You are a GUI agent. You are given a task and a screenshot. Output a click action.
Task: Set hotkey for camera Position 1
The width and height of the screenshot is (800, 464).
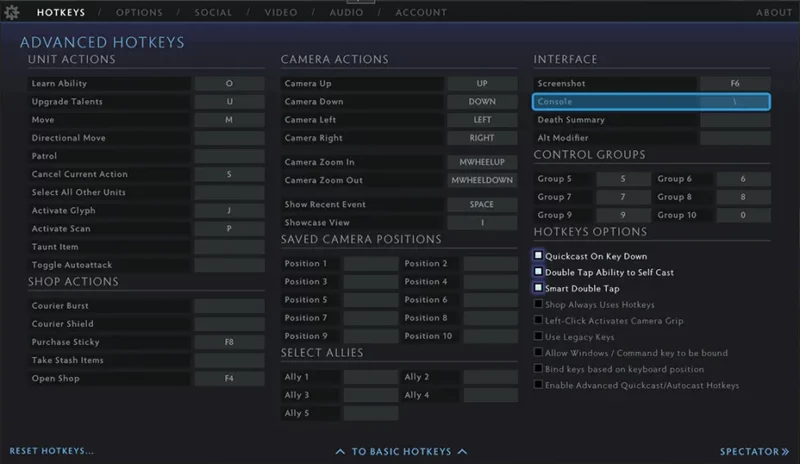tap(371, 263)
